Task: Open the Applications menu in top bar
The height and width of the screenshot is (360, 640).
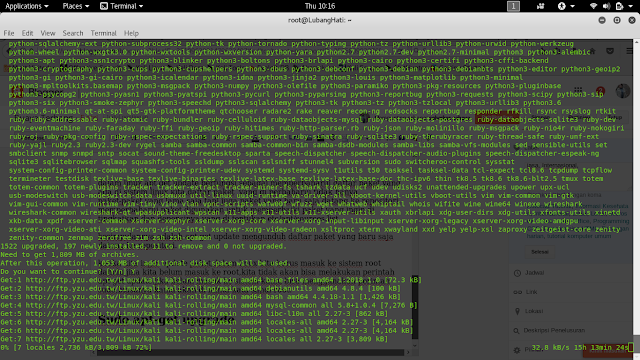Action: coord(27,6)
